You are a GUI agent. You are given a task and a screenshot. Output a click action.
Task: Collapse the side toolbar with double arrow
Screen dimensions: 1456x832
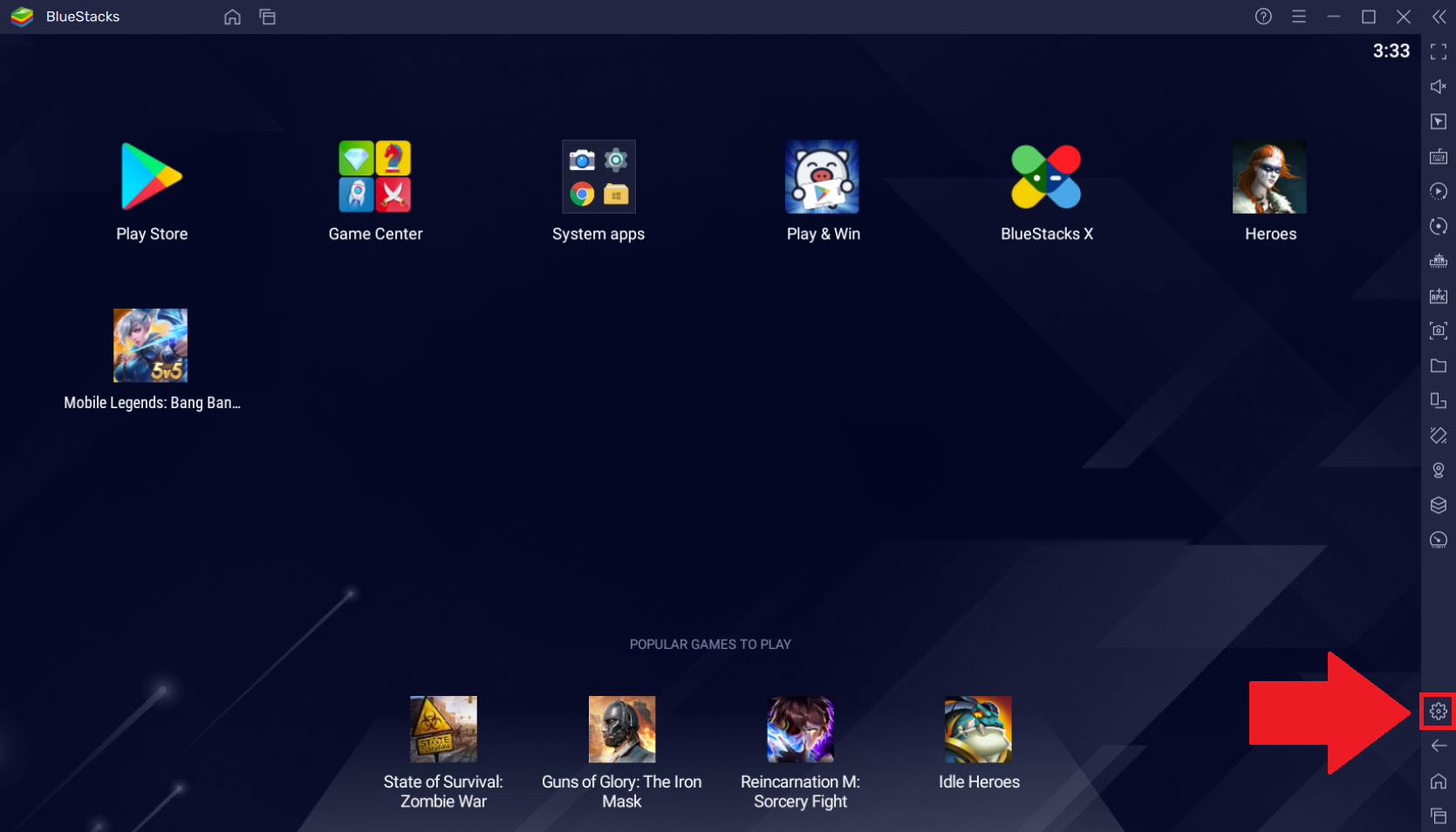coord(1439,17)
